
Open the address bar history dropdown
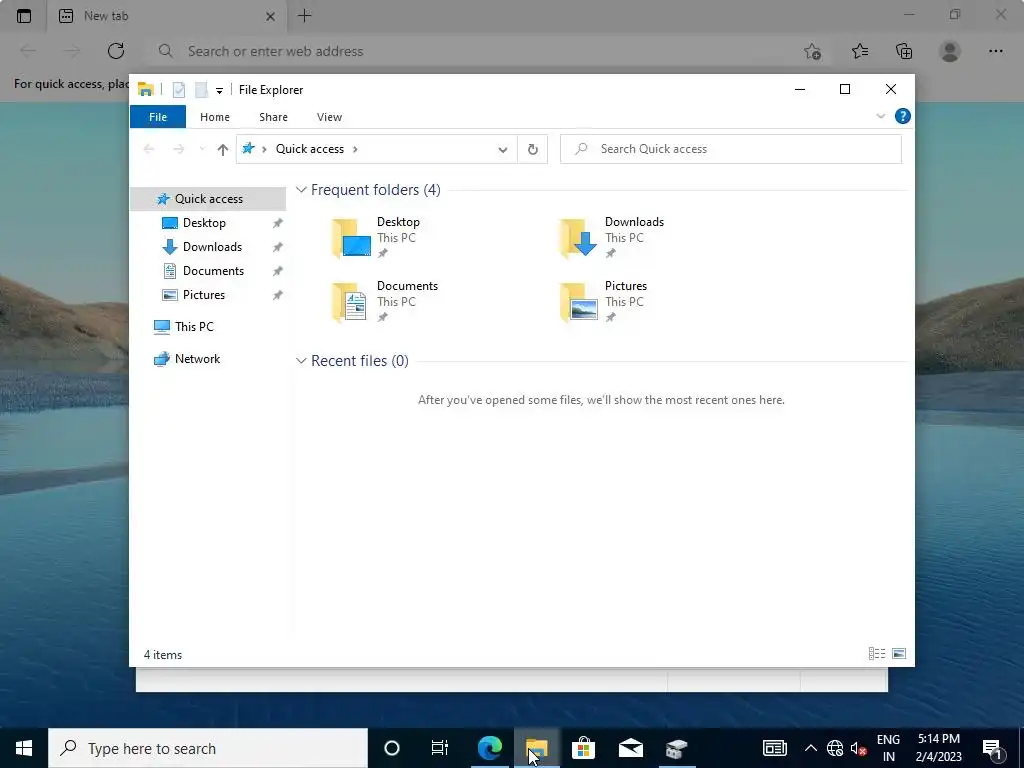point(502,150)
